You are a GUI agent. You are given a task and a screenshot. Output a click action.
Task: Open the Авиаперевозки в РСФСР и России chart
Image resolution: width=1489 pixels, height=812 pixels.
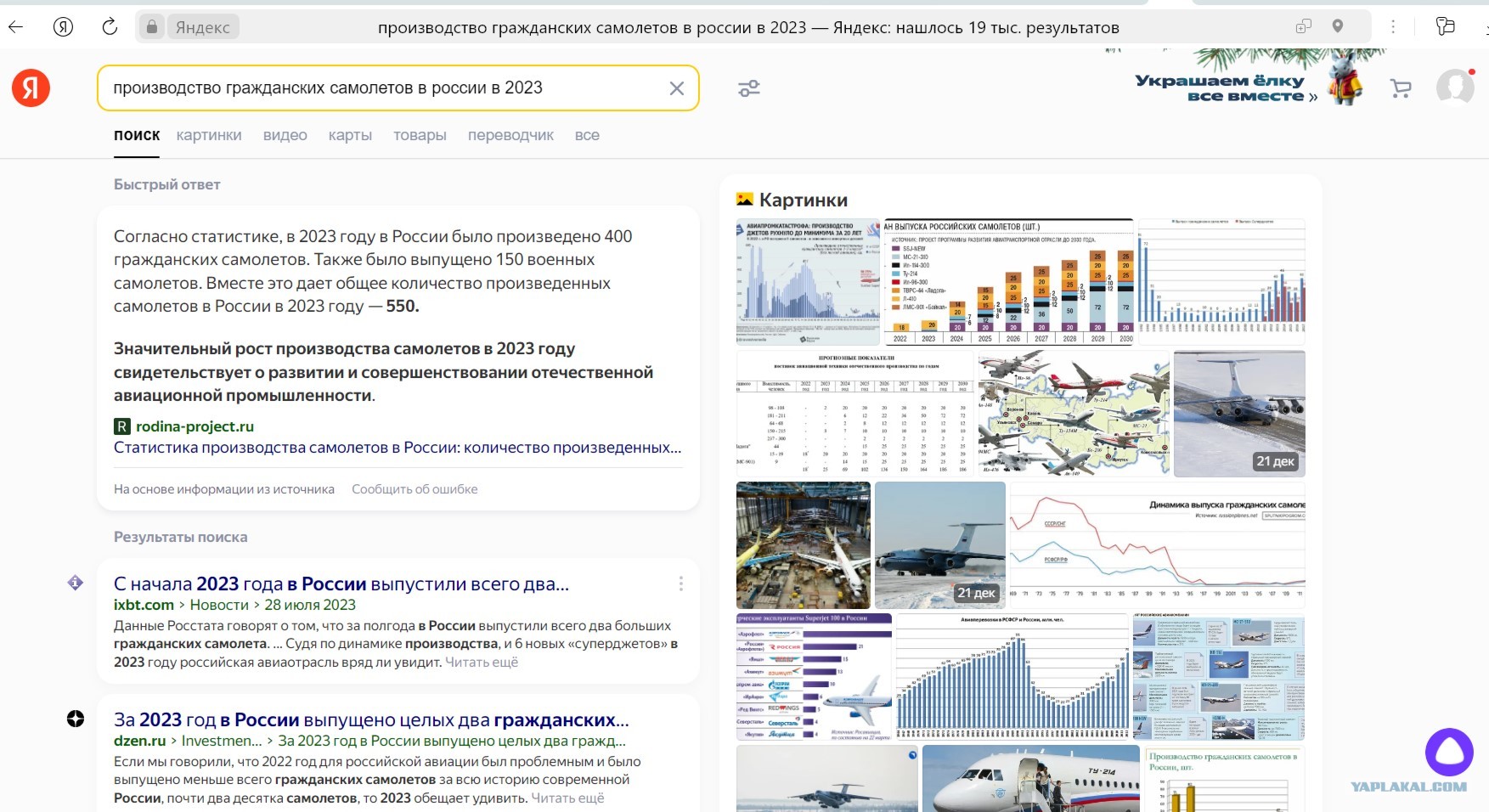[x=1012, y=677]
